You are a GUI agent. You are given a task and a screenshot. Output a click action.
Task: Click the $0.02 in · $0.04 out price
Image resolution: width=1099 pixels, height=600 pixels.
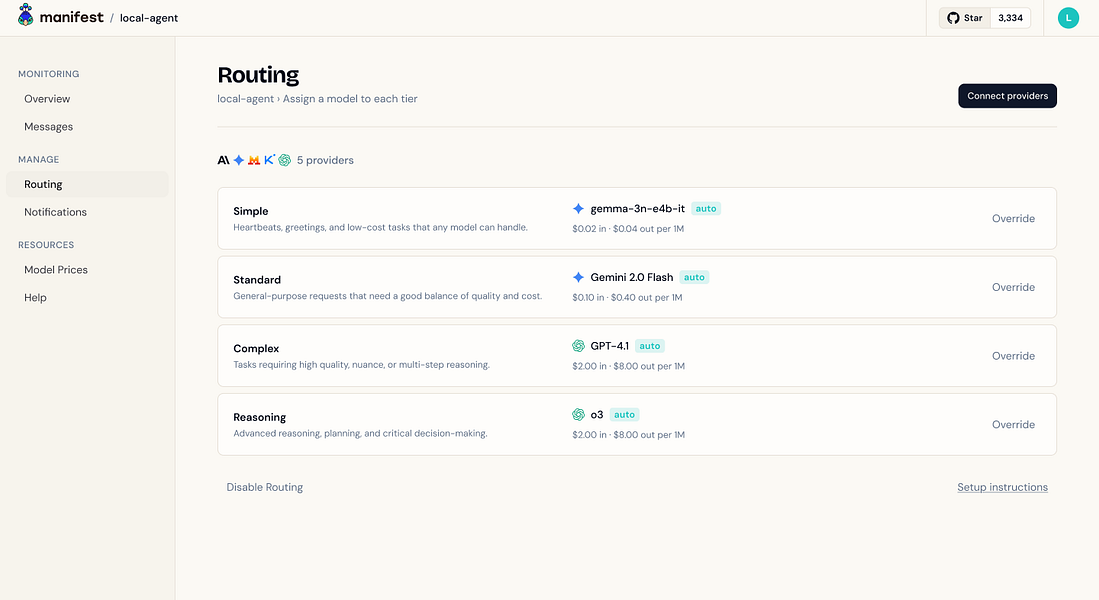pos(628,229)
